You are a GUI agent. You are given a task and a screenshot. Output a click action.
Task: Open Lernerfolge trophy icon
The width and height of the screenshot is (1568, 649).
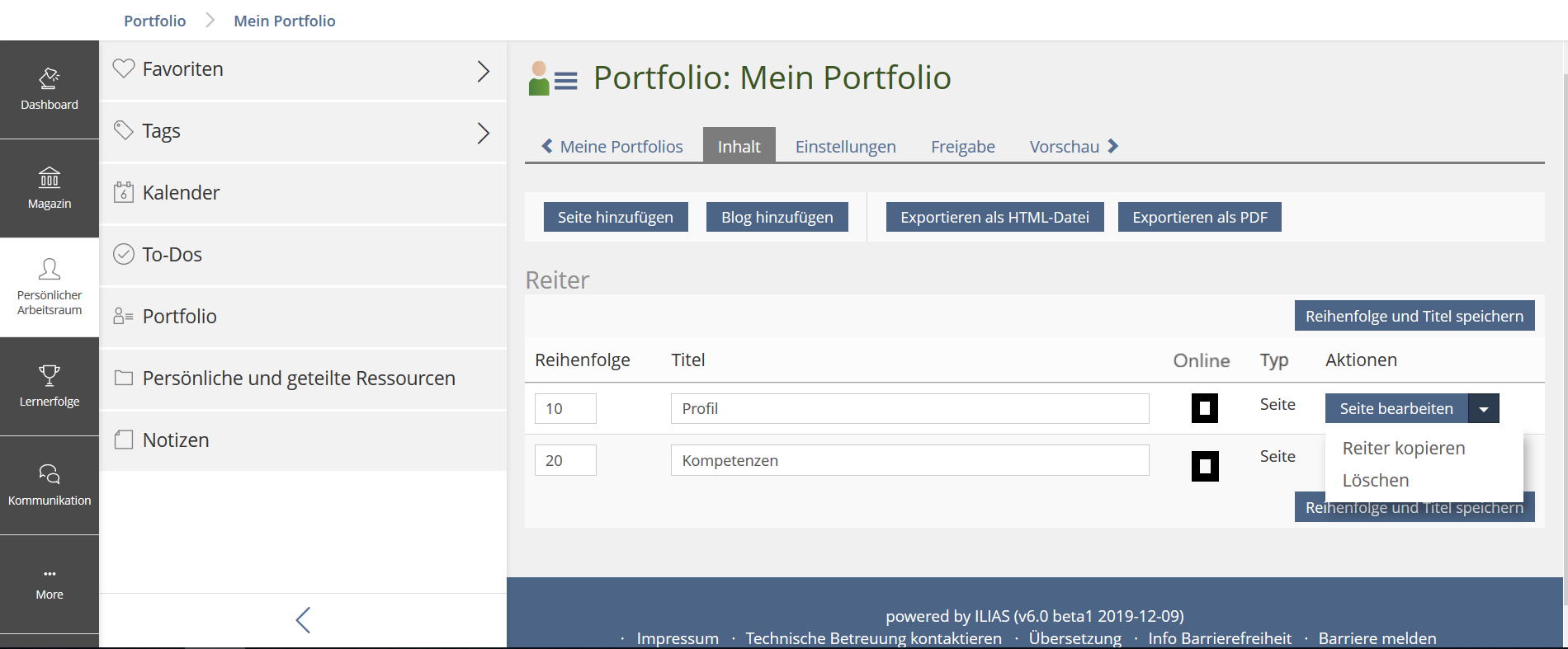(x=50, y=376)
